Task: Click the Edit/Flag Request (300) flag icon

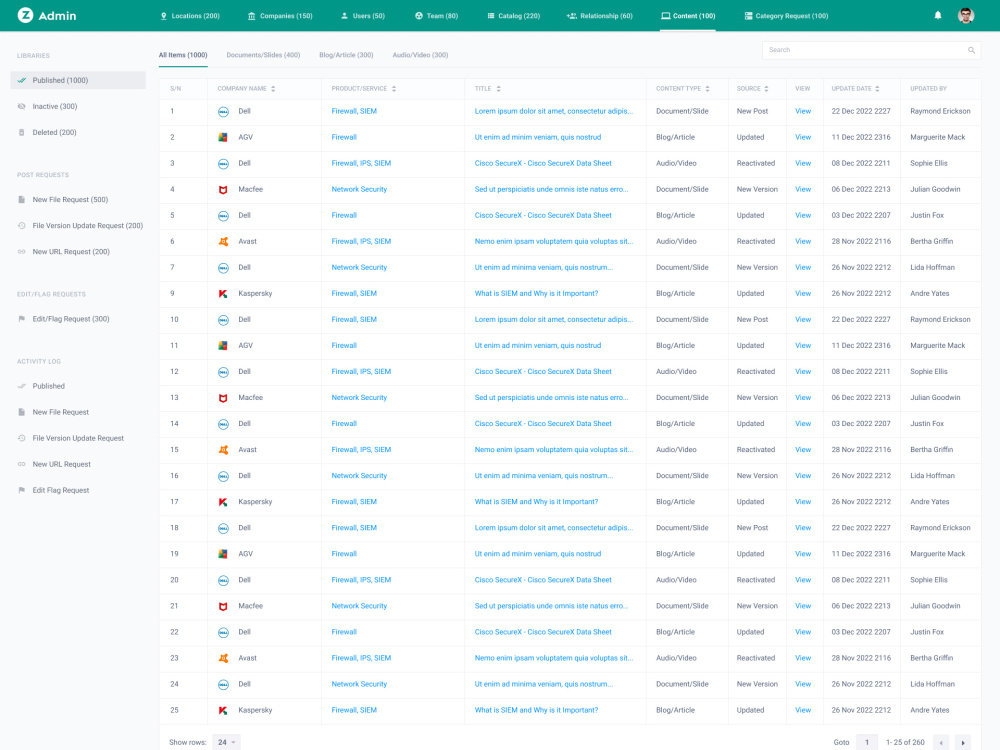Action: click(22, 319)
